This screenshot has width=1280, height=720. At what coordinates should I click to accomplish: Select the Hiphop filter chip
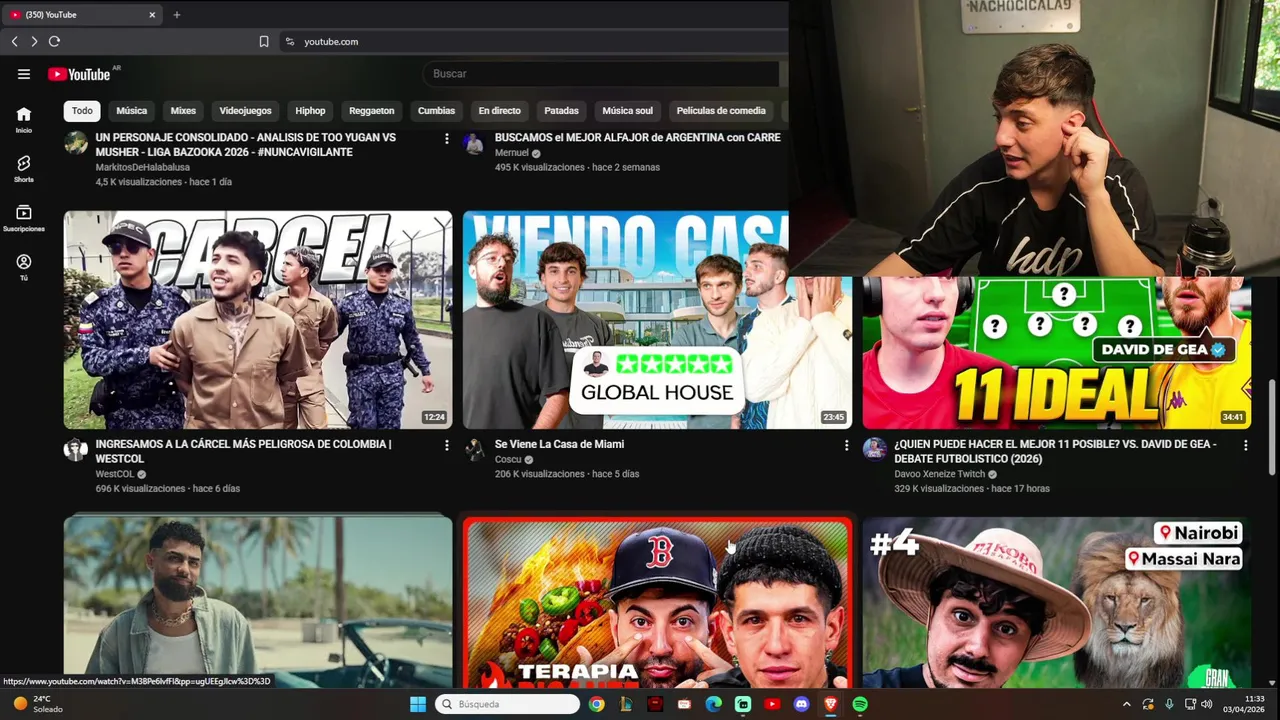[x=310, y=111]
